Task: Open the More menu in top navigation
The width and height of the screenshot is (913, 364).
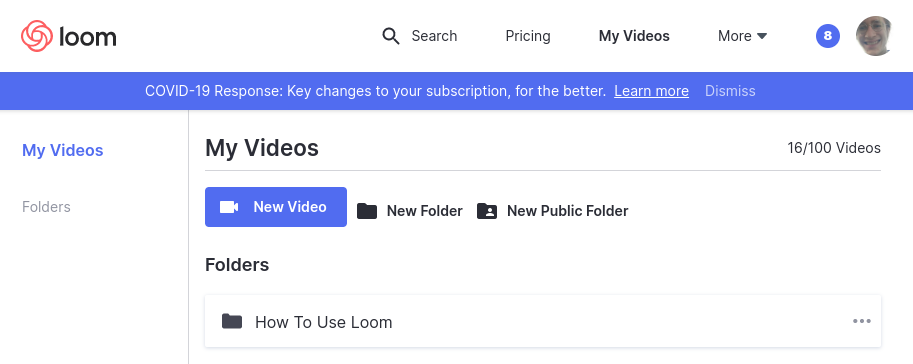Action: [742, 36]
